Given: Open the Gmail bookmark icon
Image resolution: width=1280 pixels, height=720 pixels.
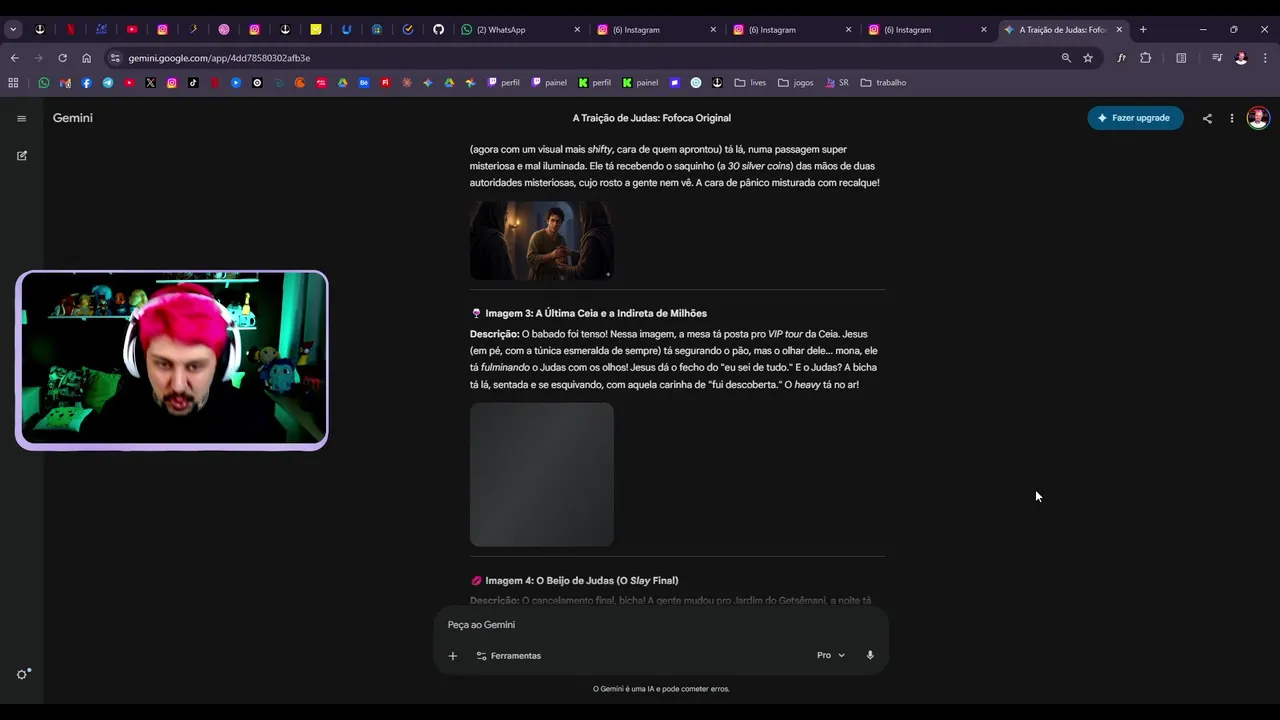Looking at the screenshot, I should (65, 83).
